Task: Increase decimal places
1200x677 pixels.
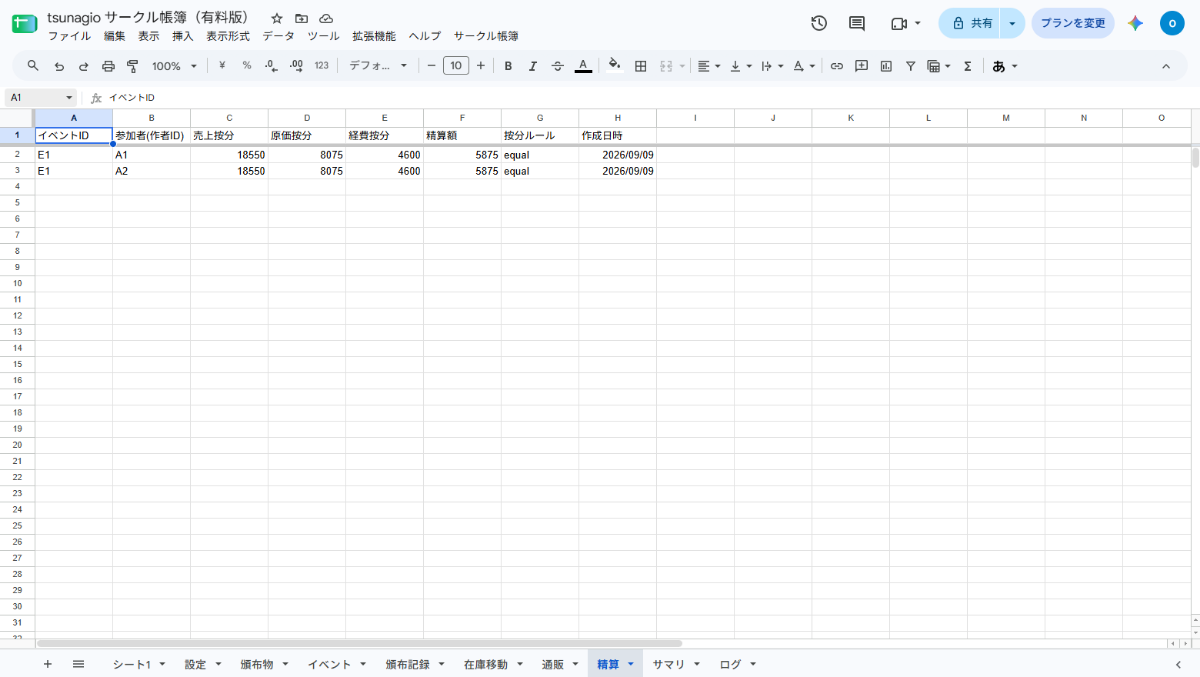Action: 296,66
